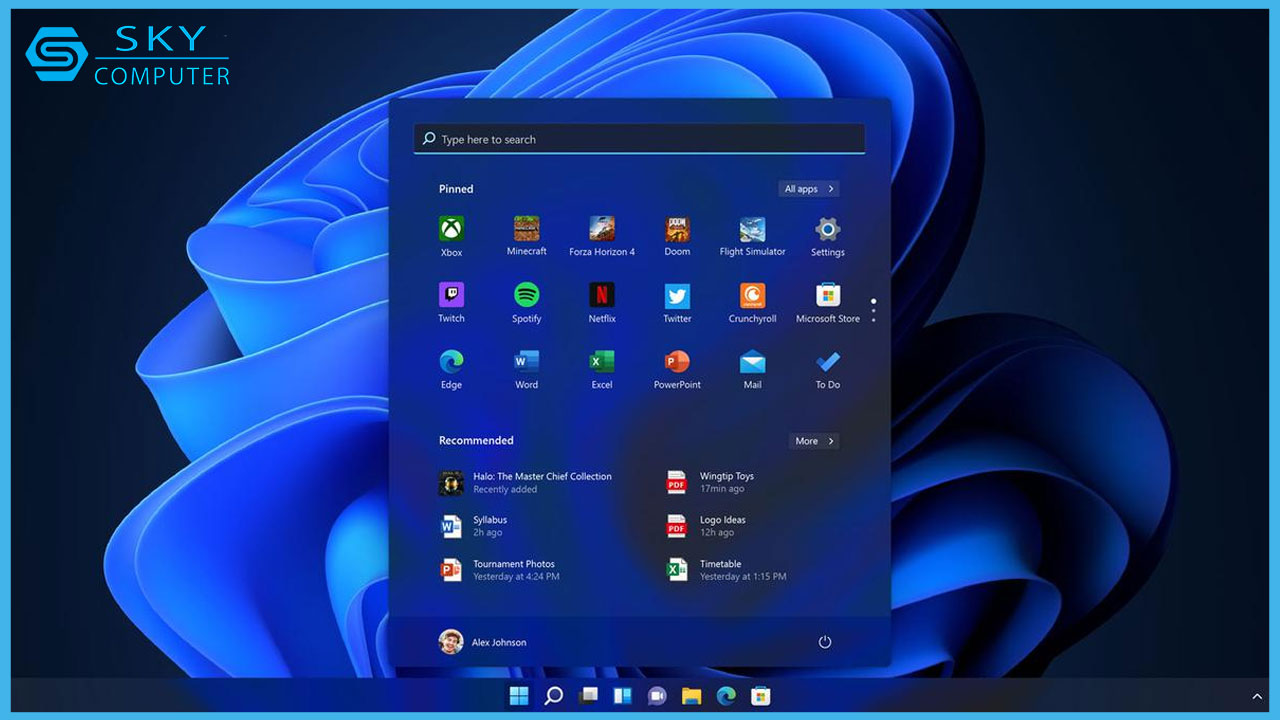
Task: Open the Wingtip Toys PDF
Action: (711, 483)
